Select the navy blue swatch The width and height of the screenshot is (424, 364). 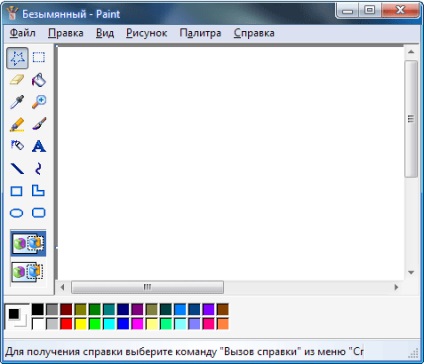[123, 309]
